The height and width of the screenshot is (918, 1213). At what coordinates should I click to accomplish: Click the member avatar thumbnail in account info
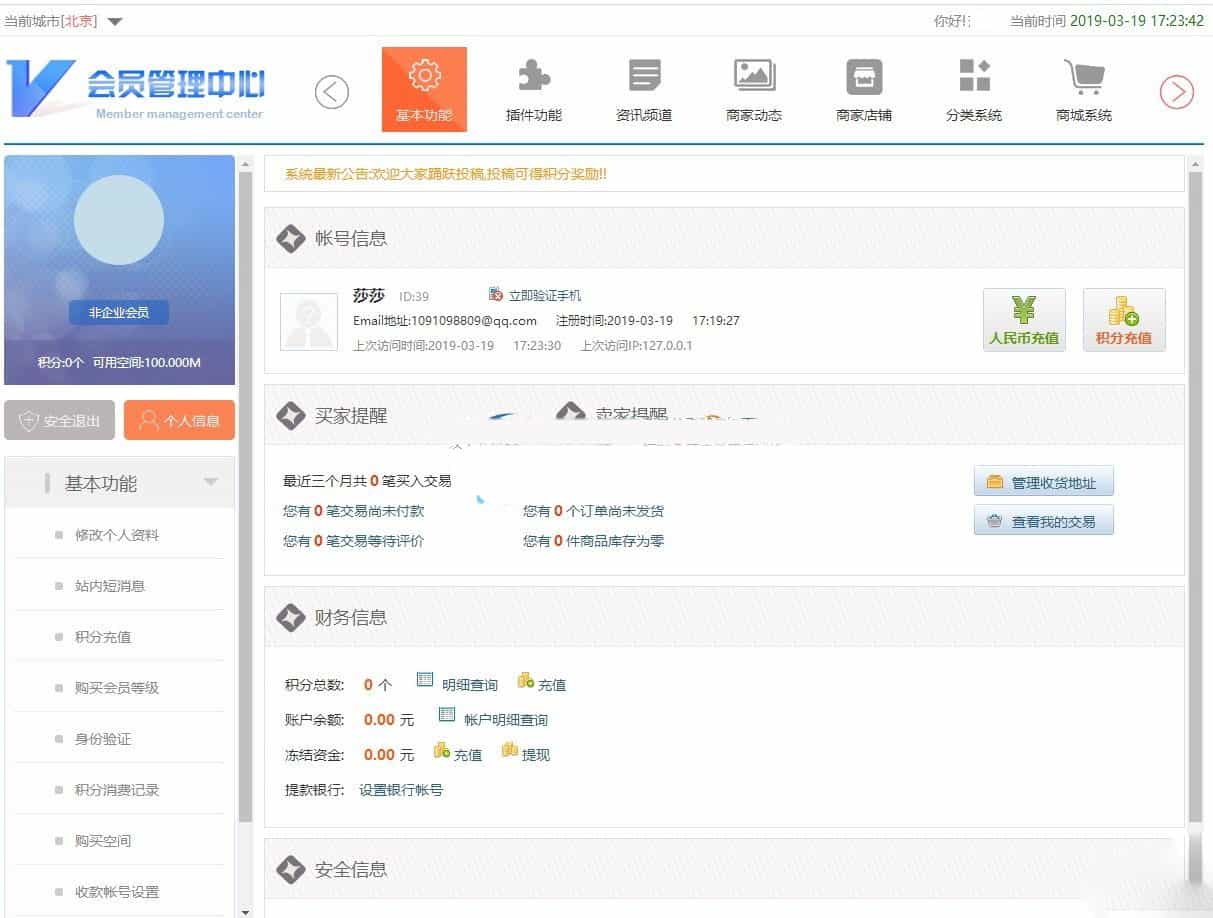(308, 323)
